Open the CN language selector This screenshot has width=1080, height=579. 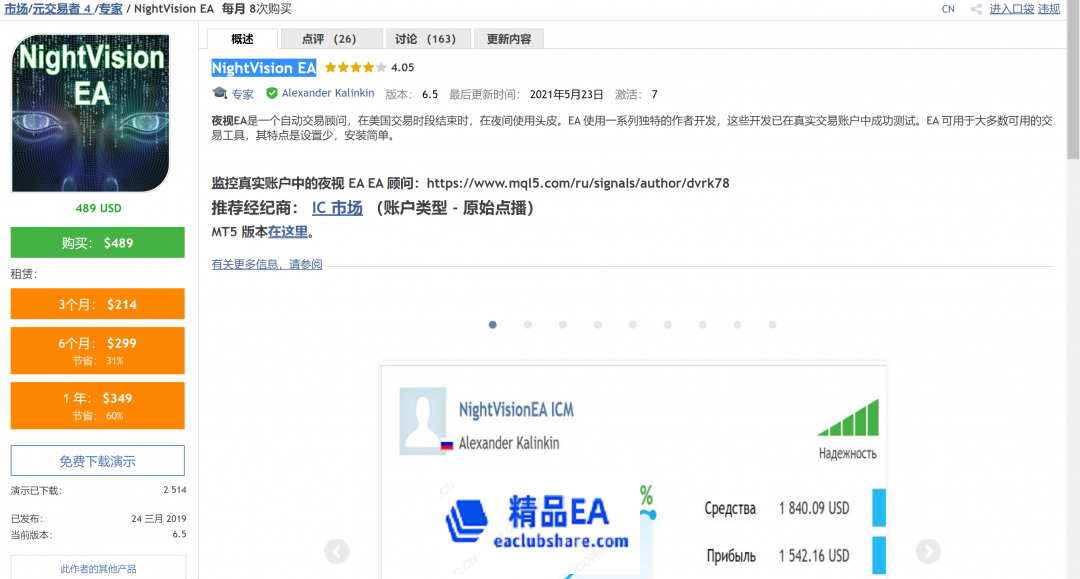tap(948, 9)
